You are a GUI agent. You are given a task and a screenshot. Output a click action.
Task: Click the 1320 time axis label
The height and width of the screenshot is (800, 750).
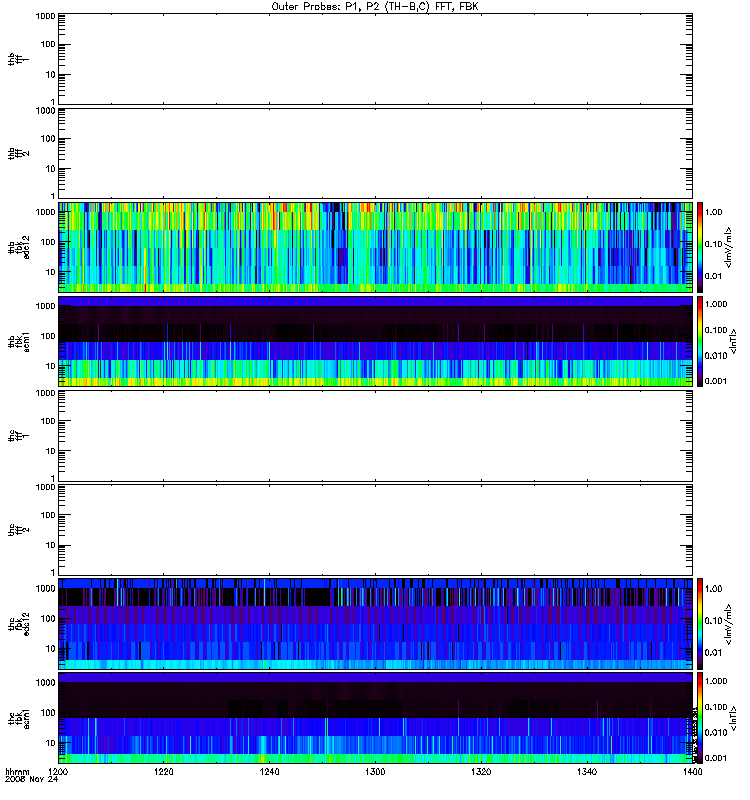click(x=481, y=772)
